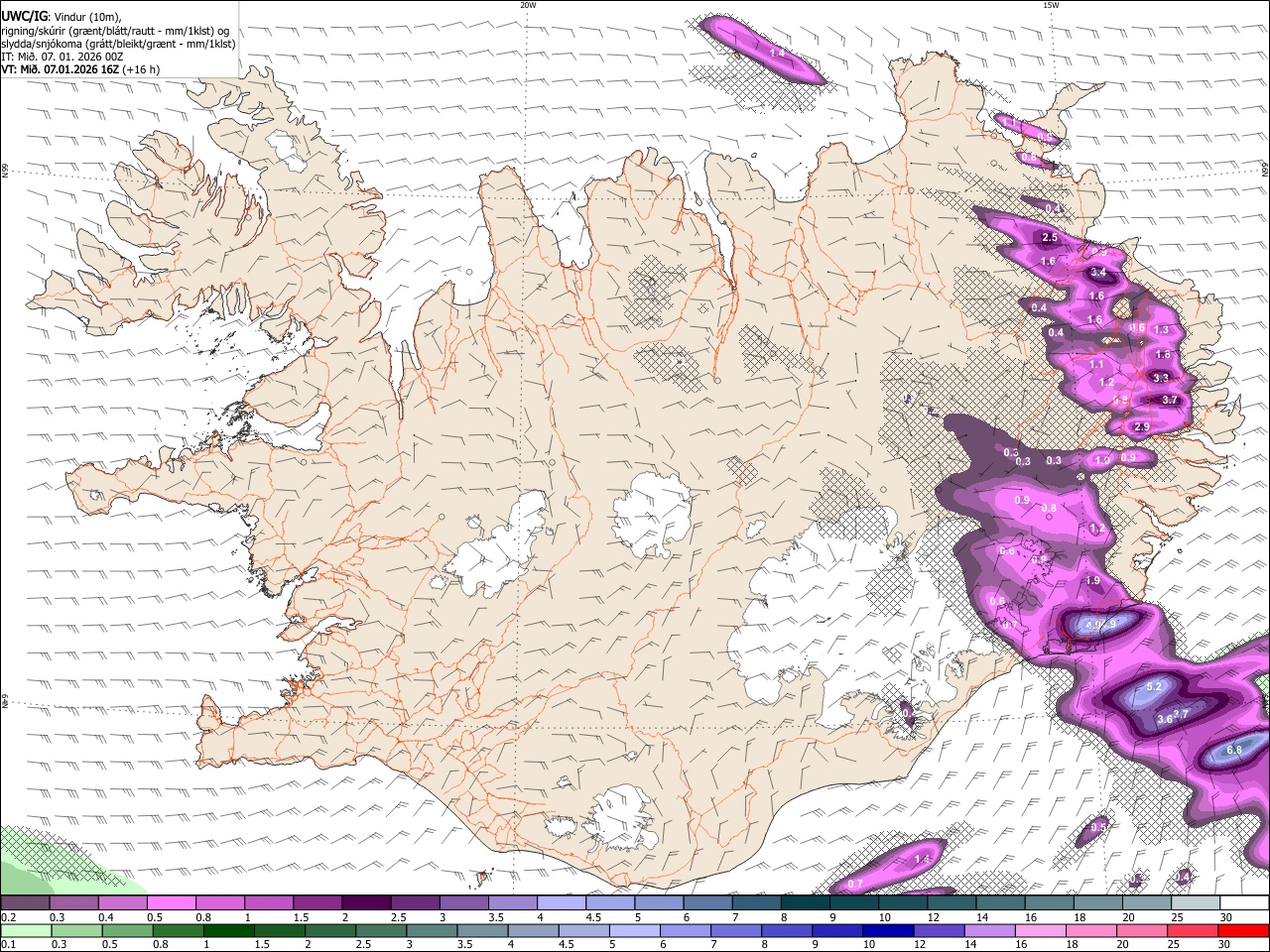The height and width of the screenshot is (952, 1270).
Task: Click the 1.9 value in the southeast band
Action: tap(1093, 581)
